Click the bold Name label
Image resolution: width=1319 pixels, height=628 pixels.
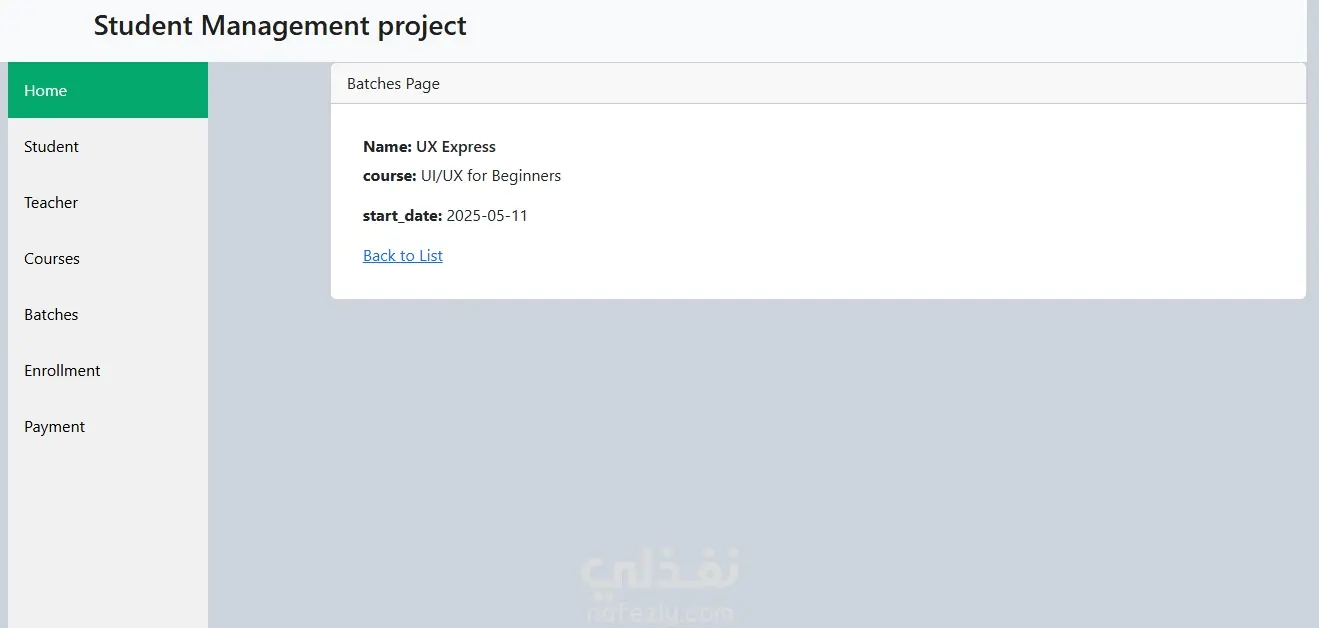[387, 147]
